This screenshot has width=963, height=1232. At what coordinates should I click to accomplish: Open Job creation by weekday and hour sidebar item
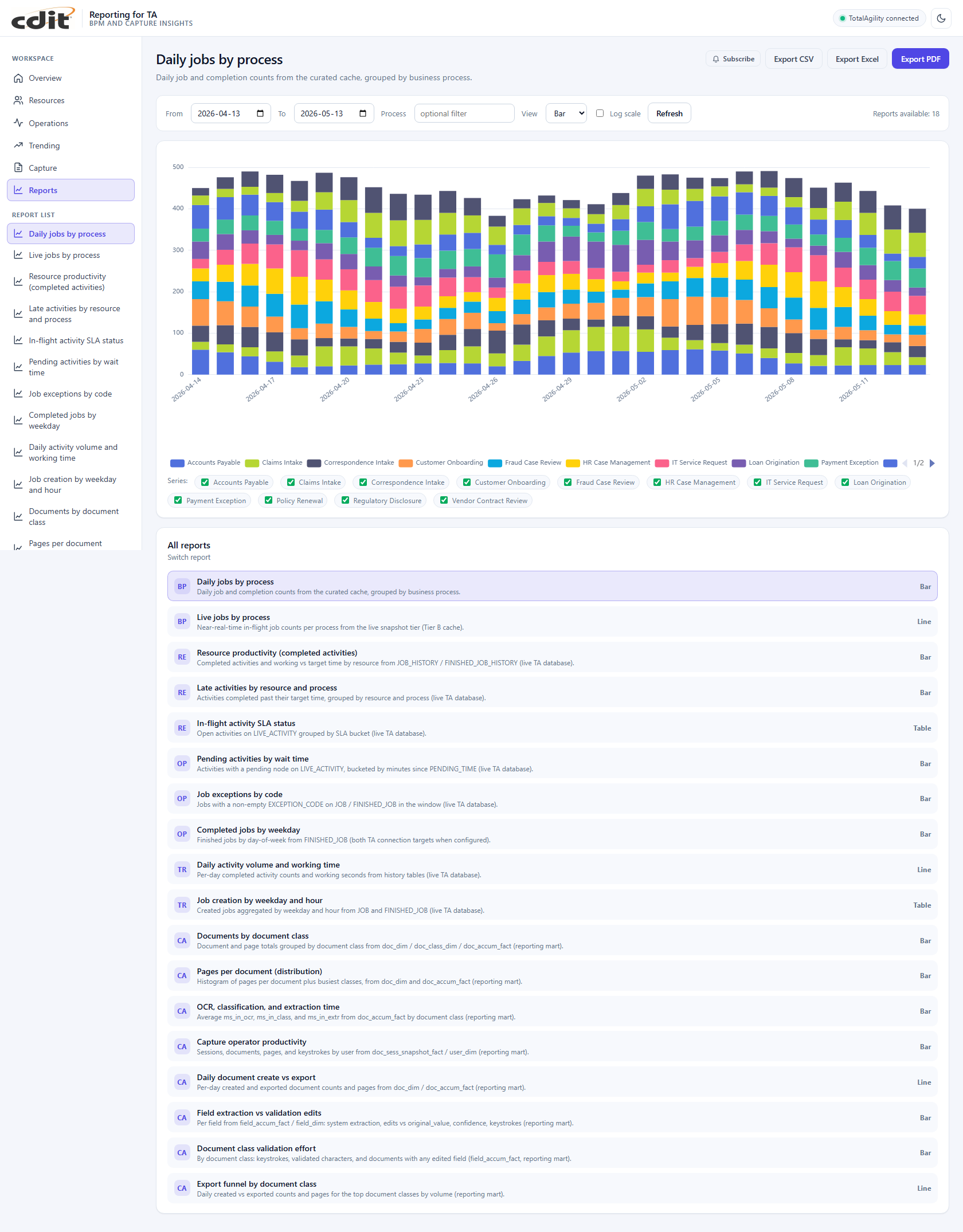(x=71, y=485)
